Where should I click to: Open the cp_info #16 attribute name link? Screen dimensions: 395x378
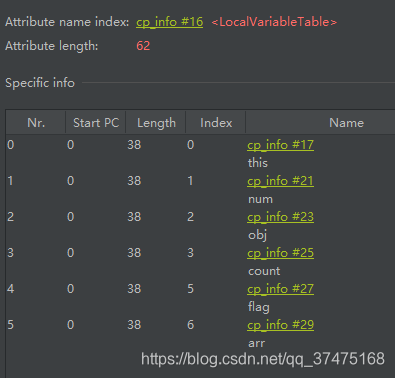point(169,22)
